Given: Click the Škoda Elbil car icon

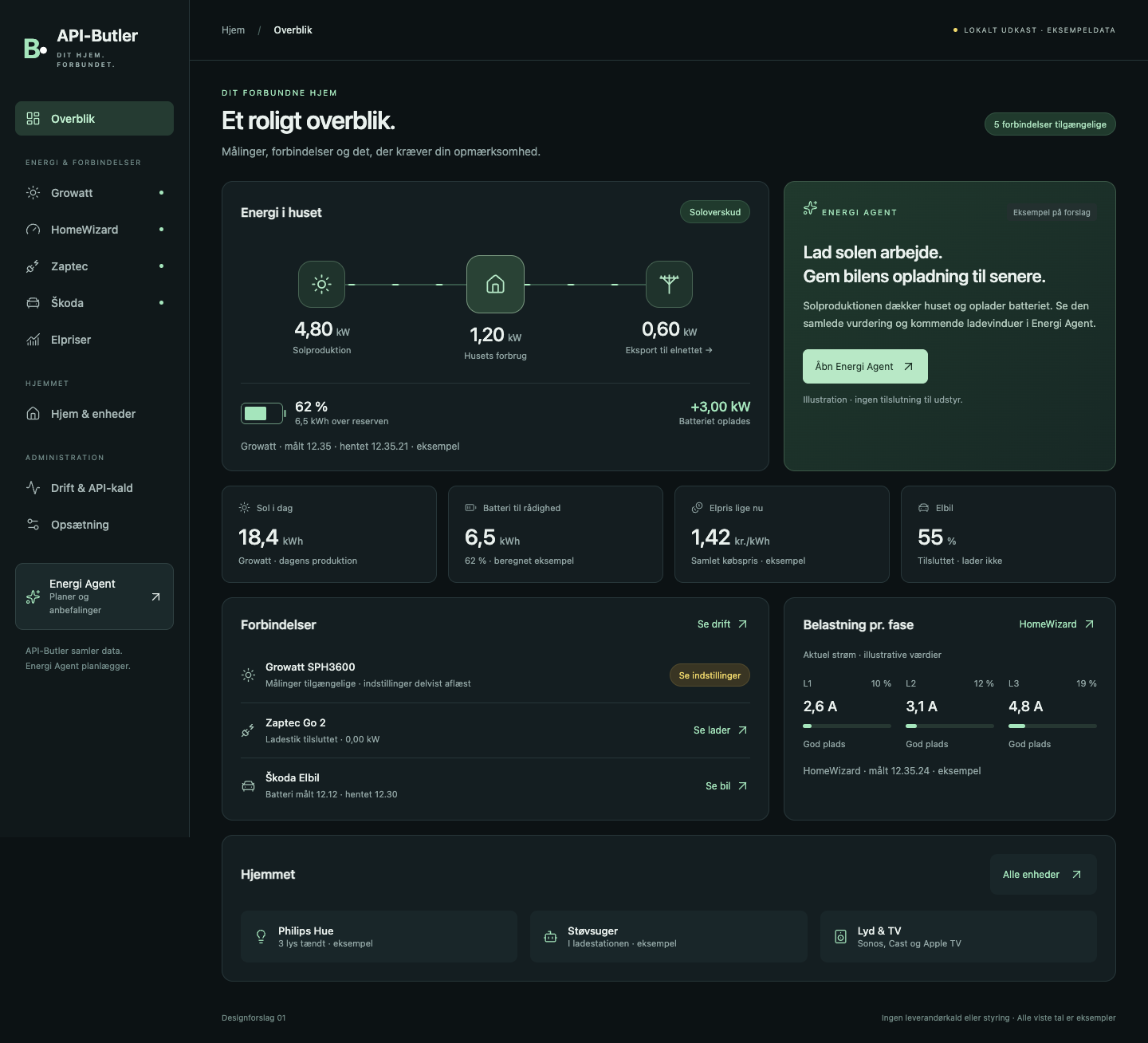Looking at the screenshot, I should pyautogui.click(x=249, y=786).
